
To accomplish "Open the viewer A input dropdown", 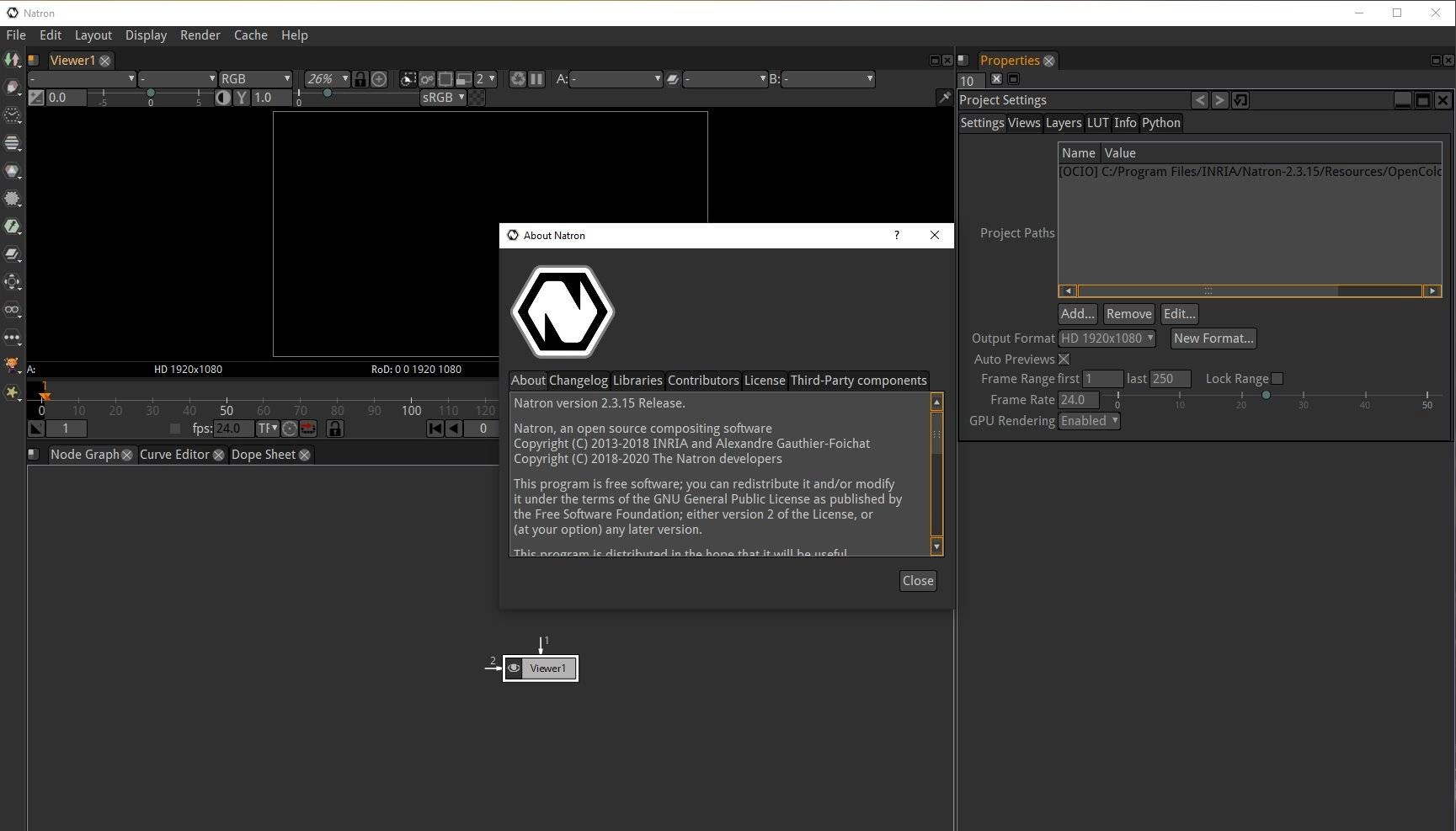I will pos(616,79).
